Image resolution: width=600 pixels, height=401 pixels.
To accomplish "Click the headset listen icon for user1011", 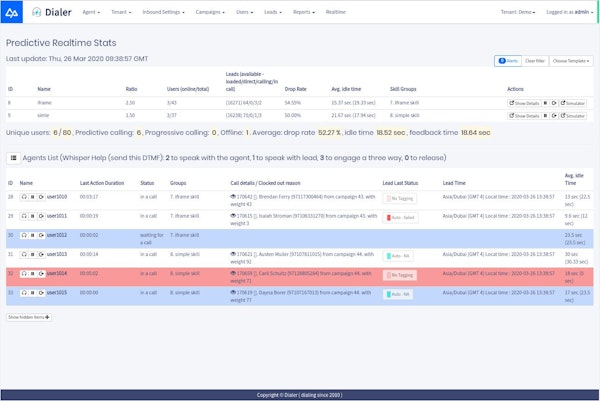I will point(24,216).
